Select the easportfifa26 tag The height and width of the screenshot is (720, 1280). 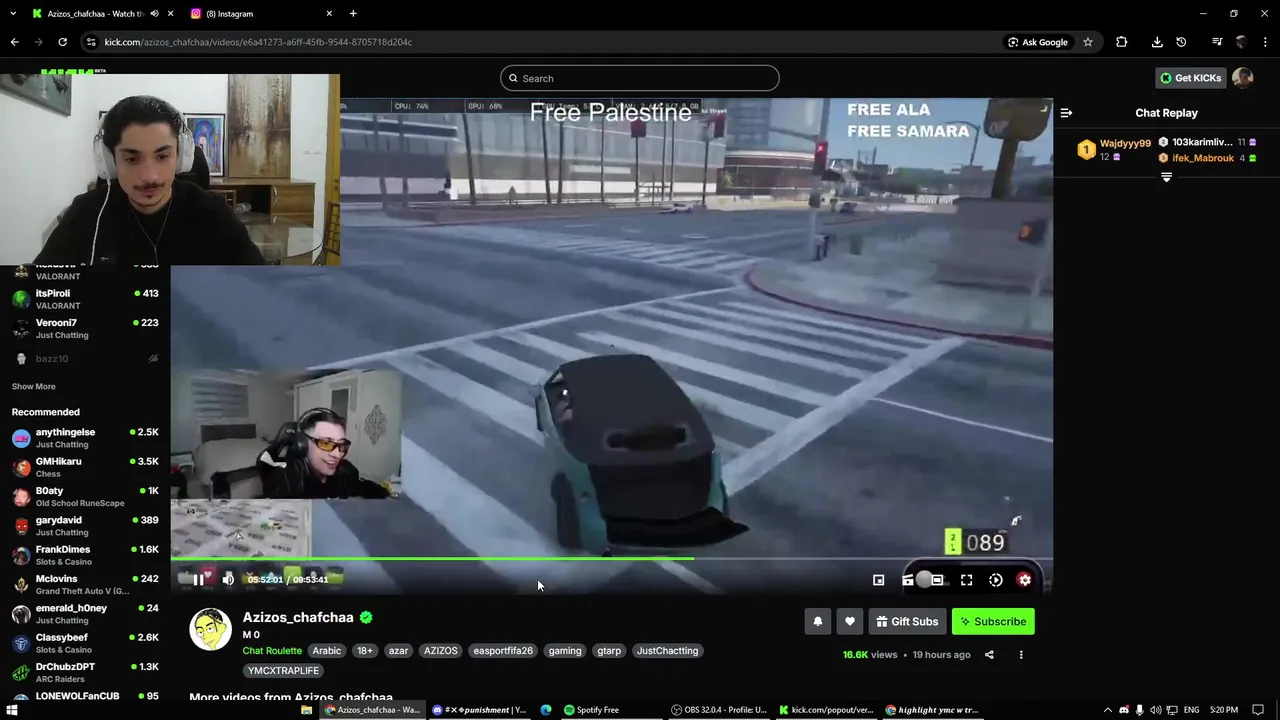[x=503, y=651]
